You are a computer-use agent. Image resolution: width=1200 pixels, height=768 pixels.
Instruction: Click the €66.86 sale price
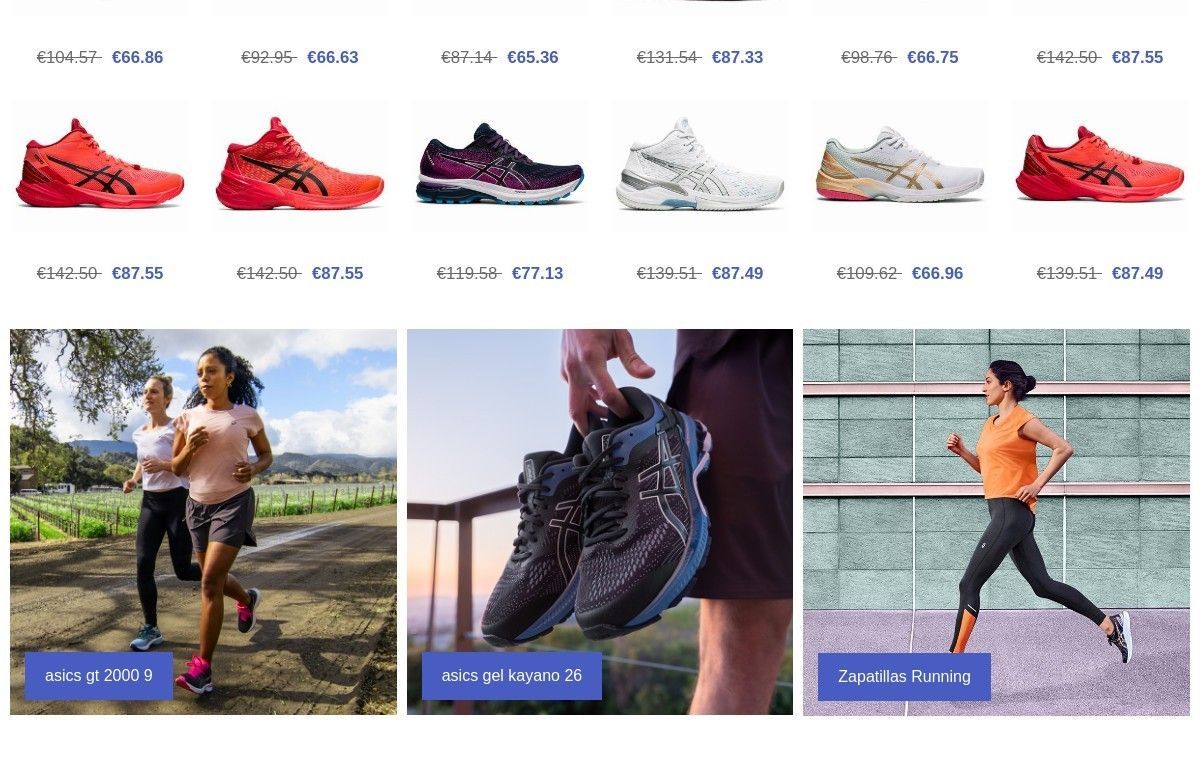pyautogui.click(x=137, y=57)
